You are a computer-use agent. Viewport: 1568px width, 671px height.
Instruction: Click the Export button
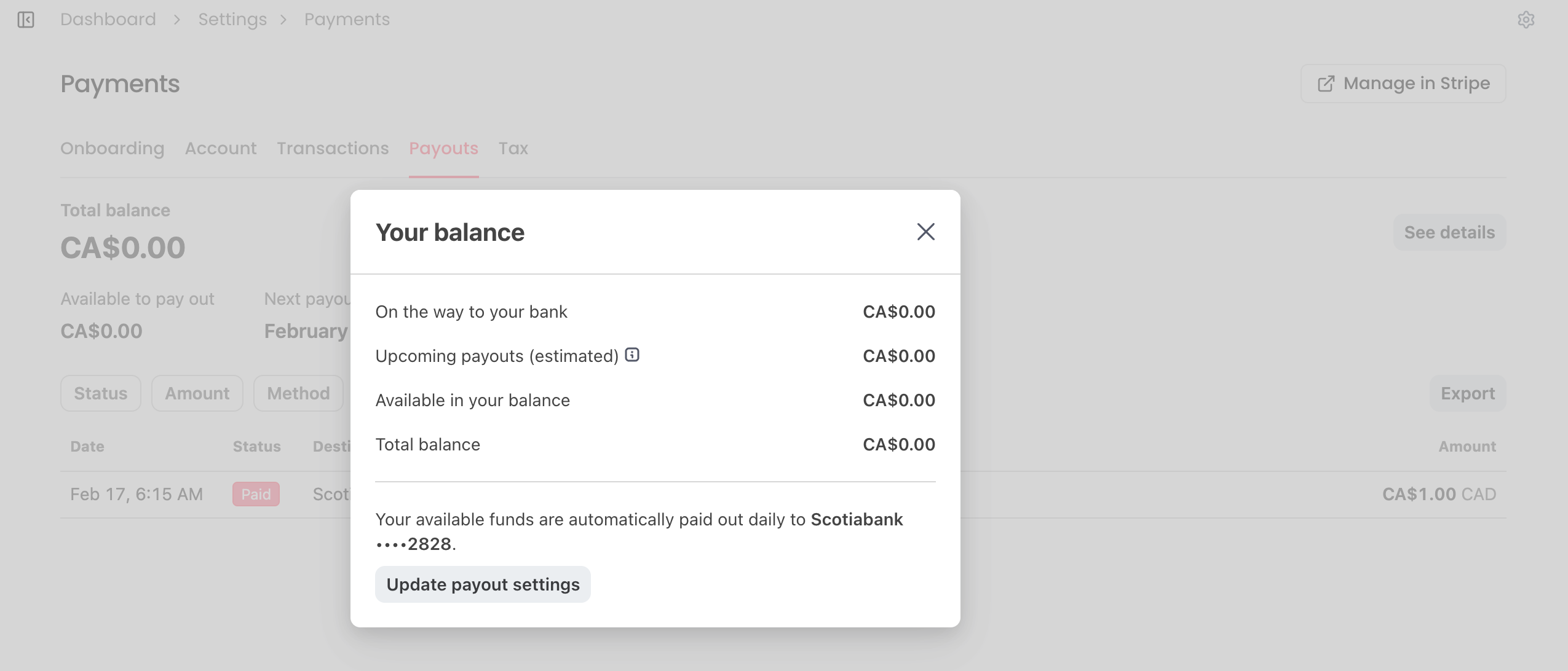pyautogui.click(x=1468, y=393)
